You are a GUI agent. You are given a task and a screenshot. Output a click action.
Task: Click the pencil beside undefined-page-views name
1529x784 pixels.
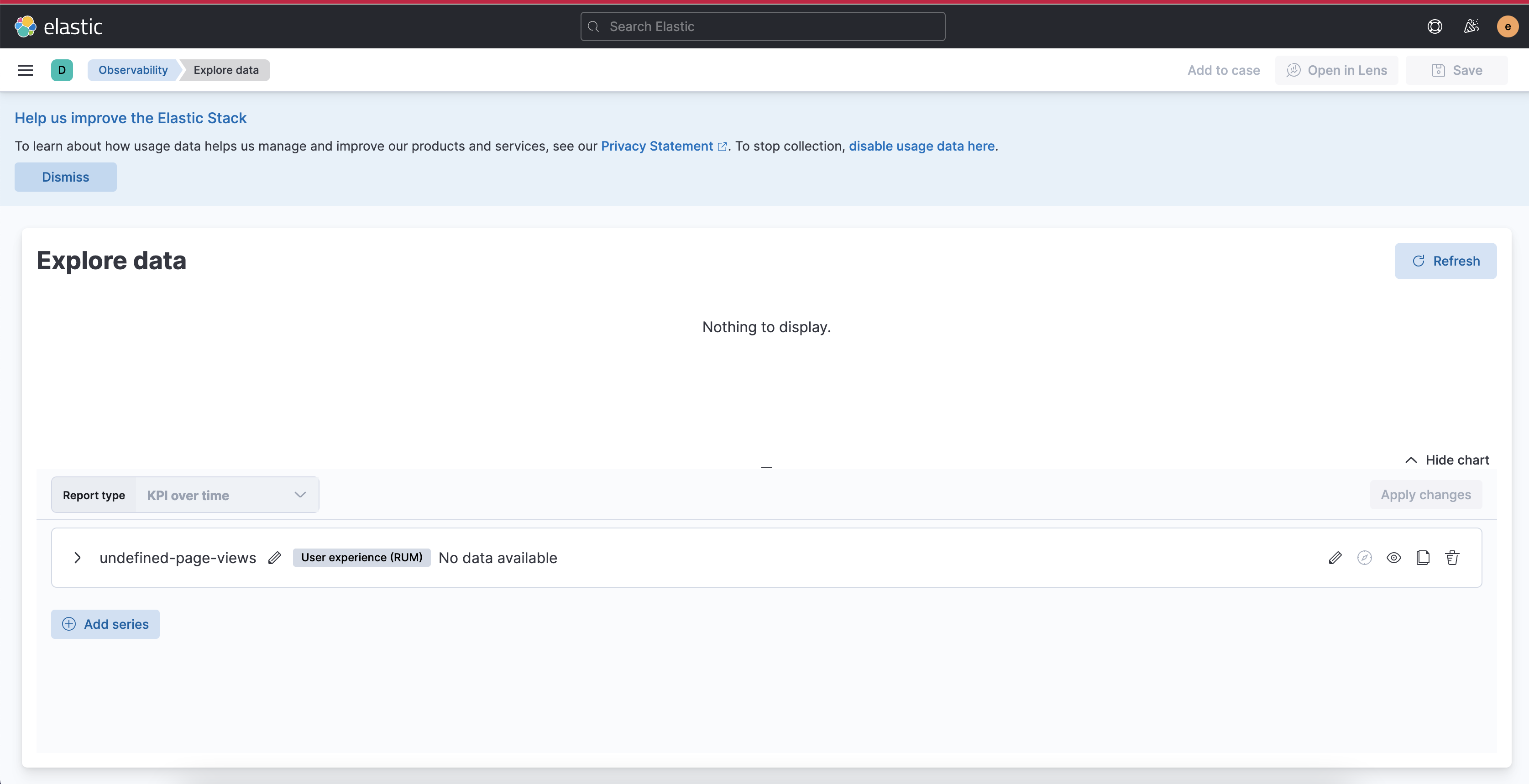click(274, 558)
